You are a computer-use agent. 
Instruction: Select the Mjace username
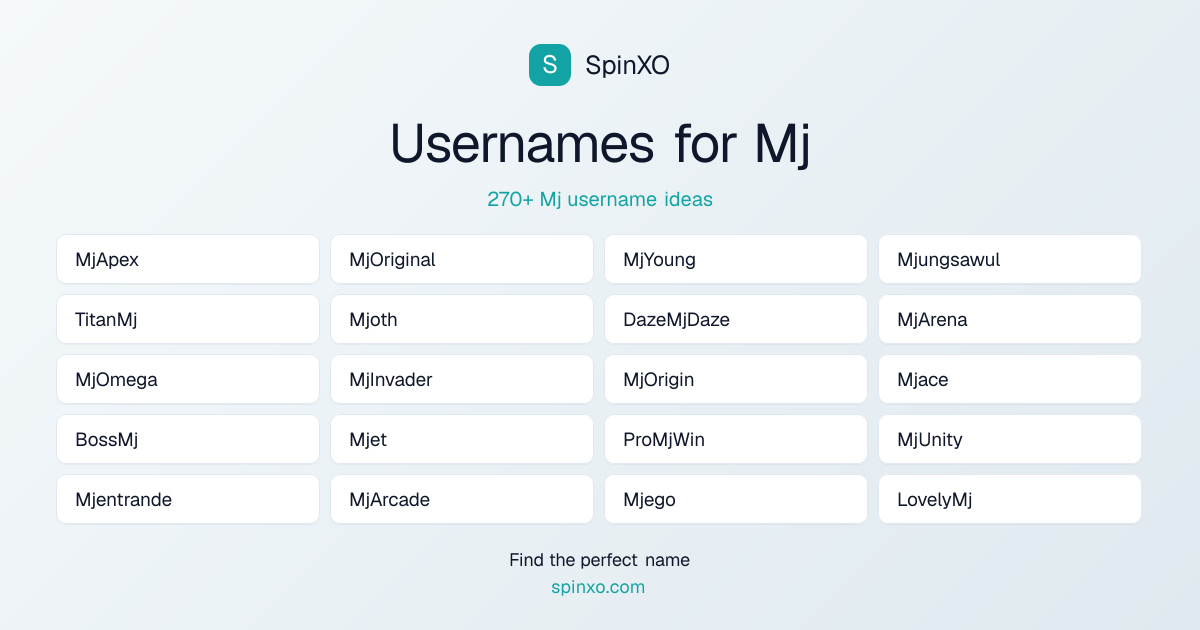[x=1010, y=379]
